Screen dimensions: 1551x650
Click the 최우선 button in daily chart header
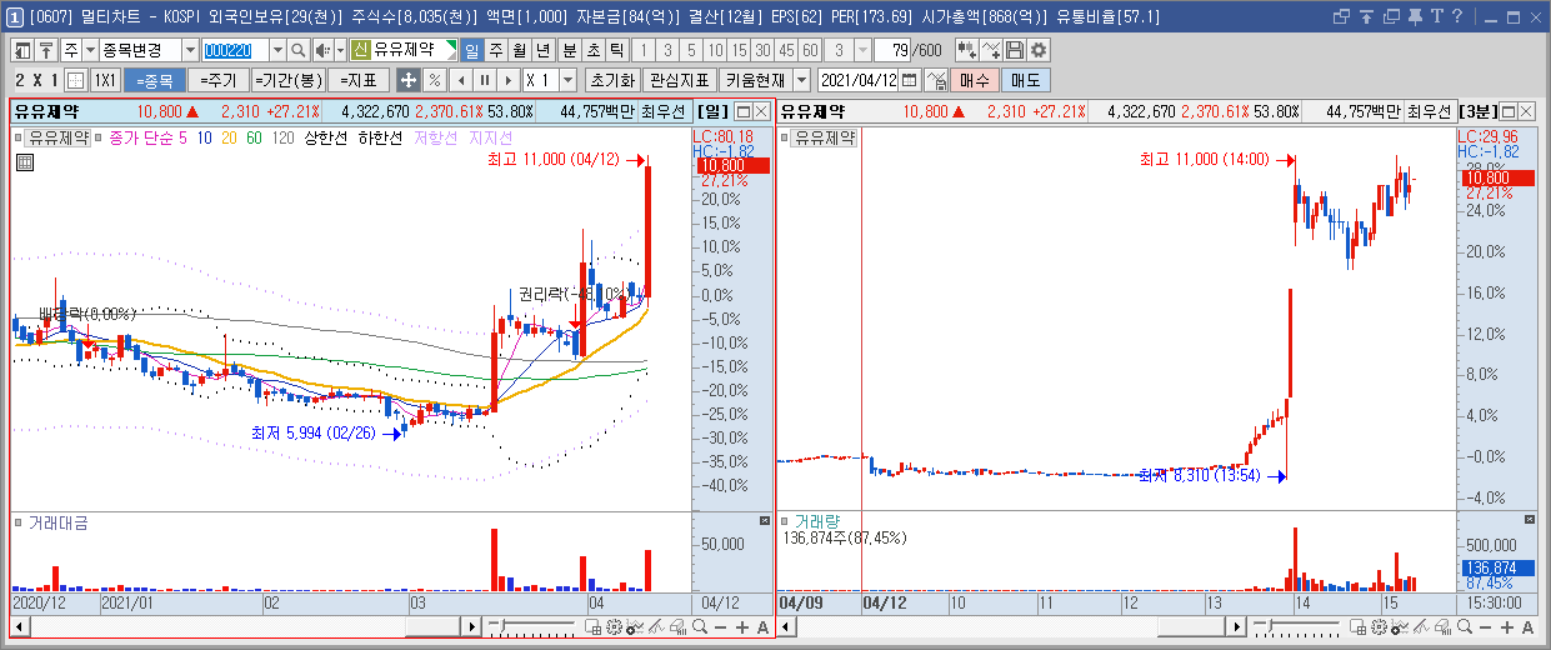pos(664,111)
